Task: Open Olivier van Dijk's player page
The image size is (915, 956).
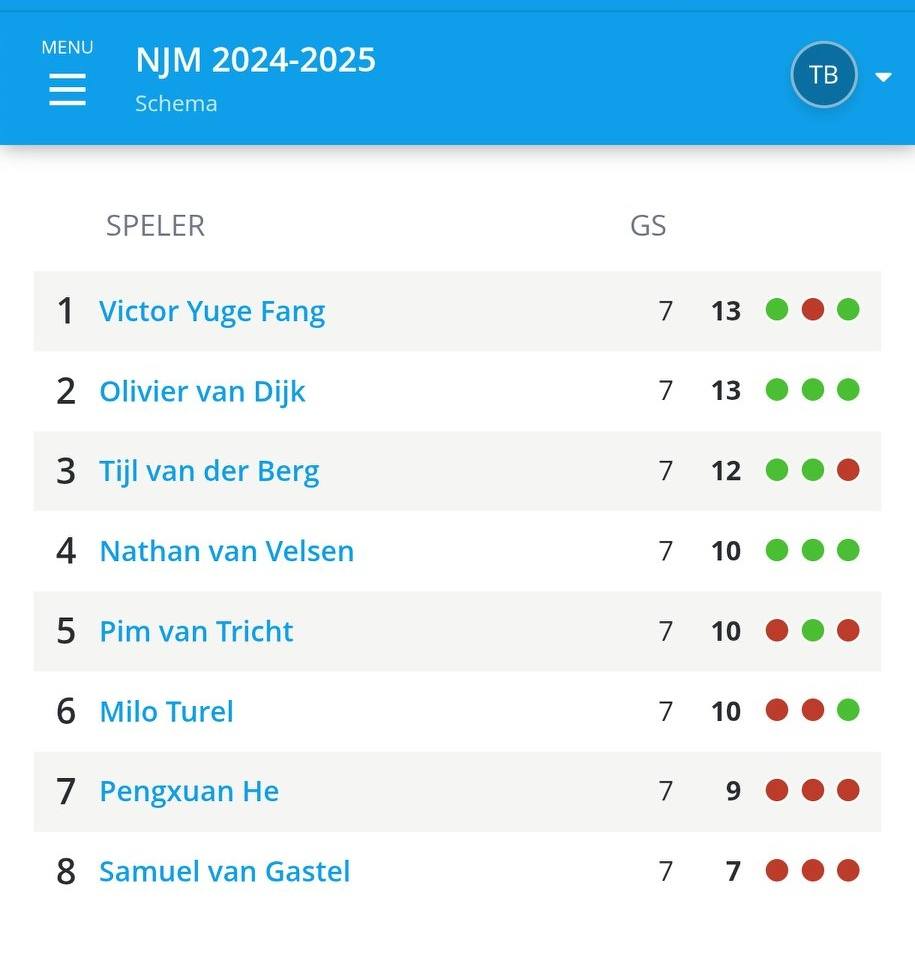Action: pyautogui.click(x=202, y=391)
